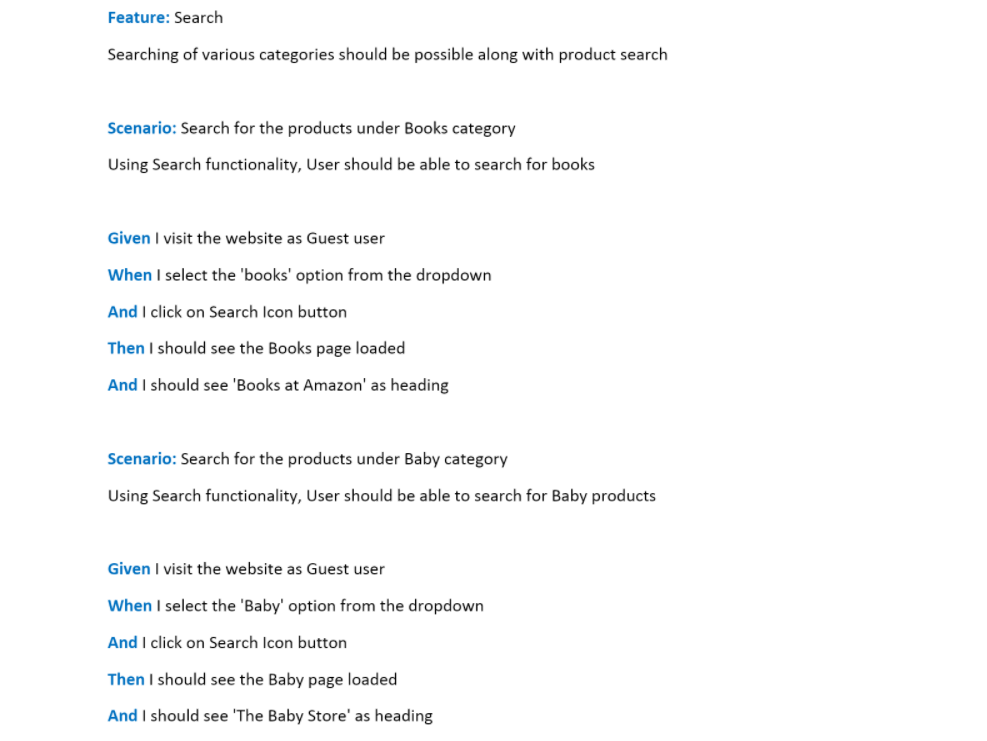
Task: Select the "Scenario:" keyword for the Baby category
Action: 142,459
